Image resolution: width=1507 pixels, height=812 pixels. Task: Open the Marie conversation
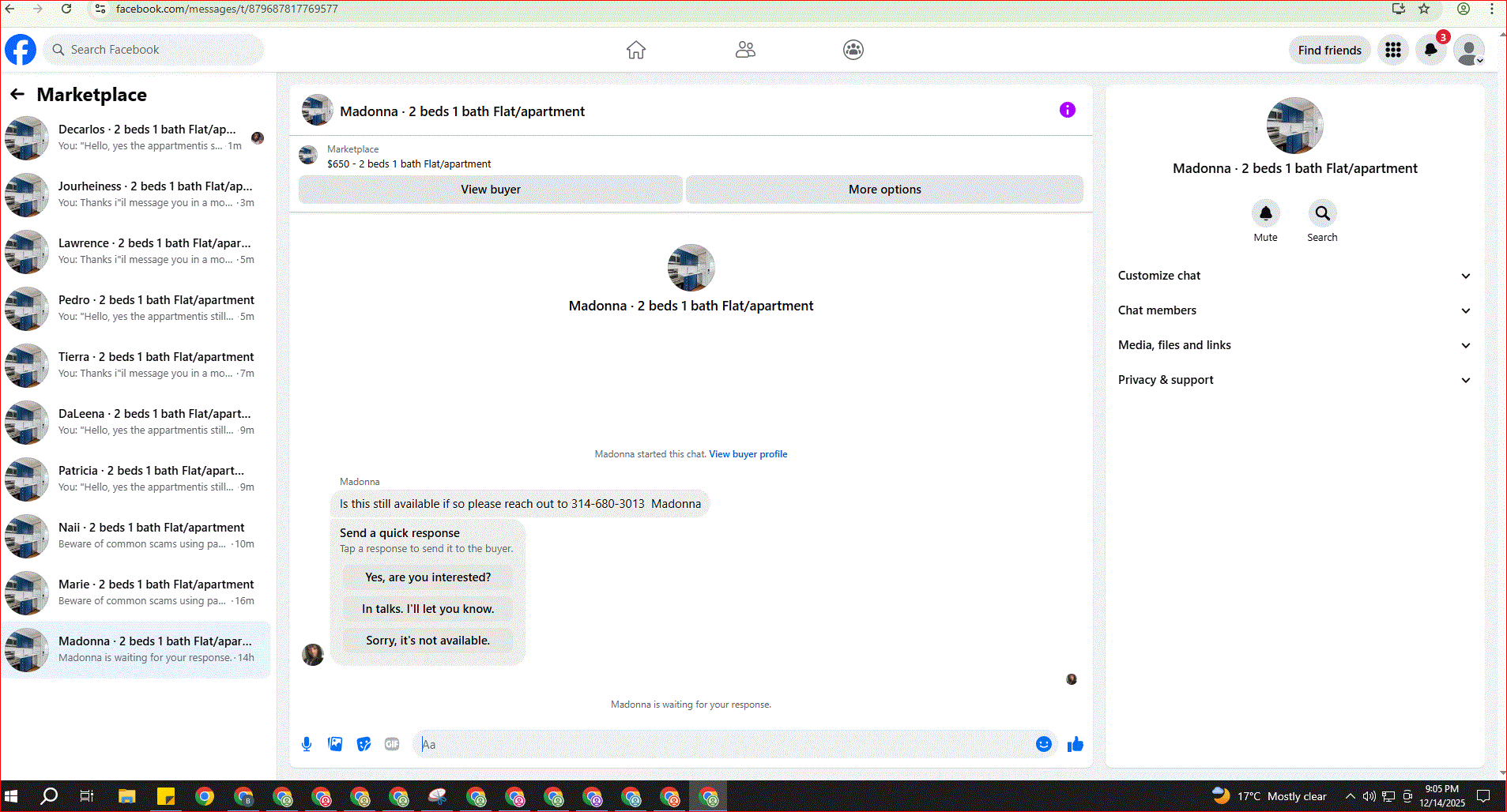136,592
